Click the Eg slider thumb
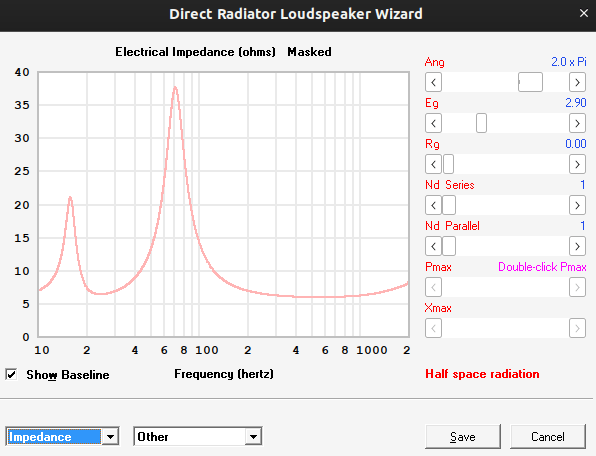The image size is (596, 456). coord(481,123)
